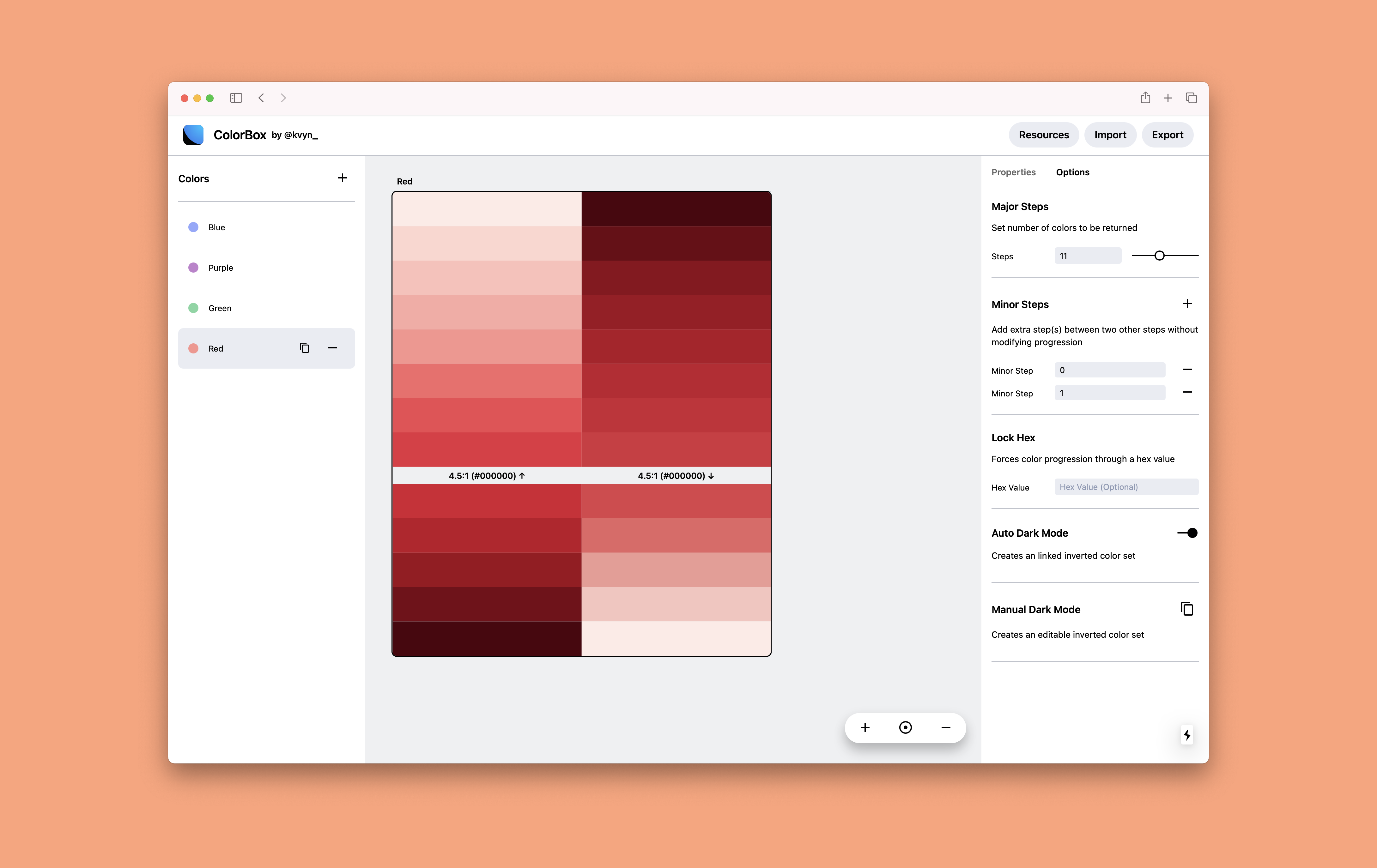Remove the first Minor Step row

point(1186,369)
